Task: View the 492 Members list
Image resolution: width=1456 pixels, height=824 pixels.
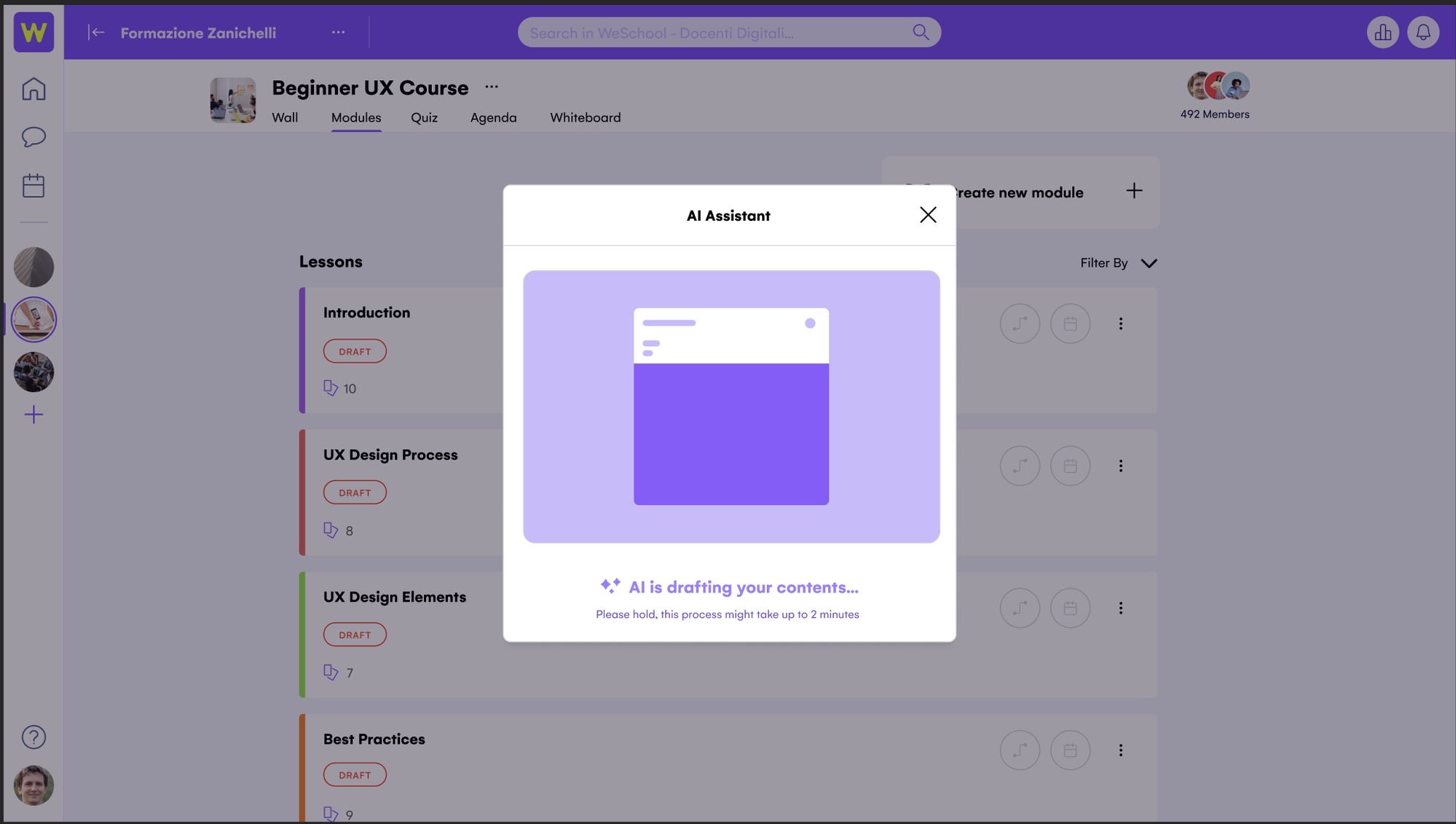Action: tap(1214, 114)
